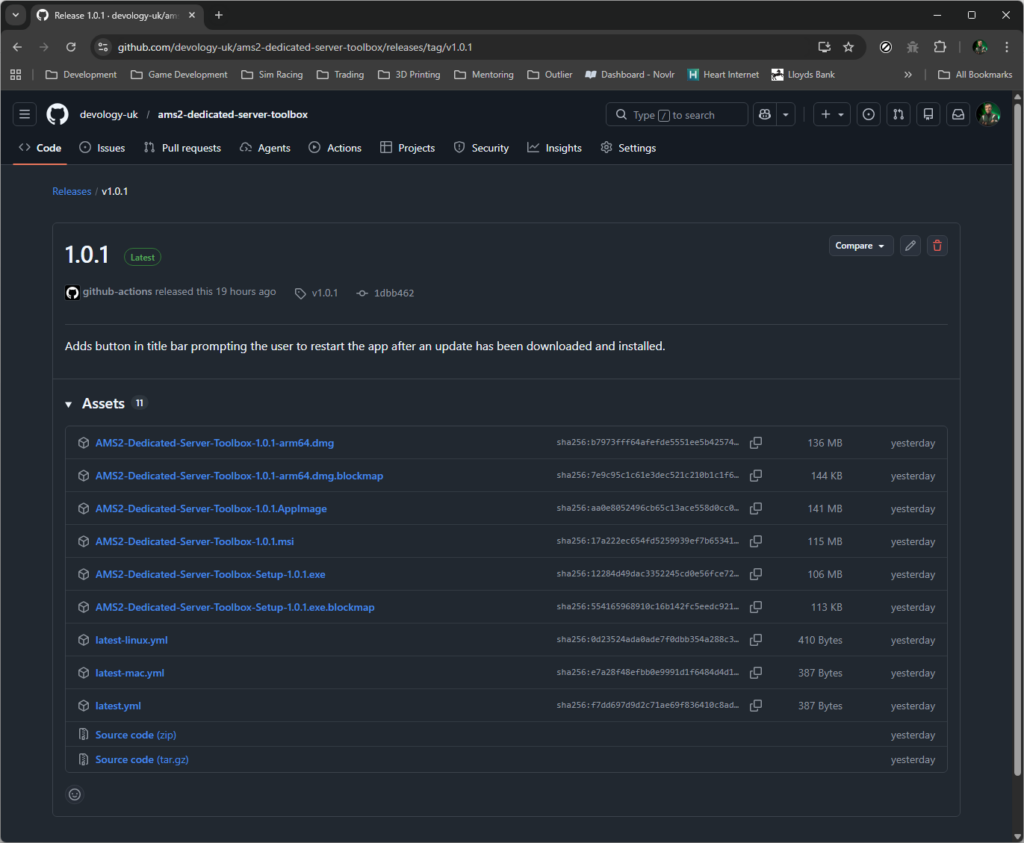This screenshot has height=843, width=1024.
Task: Open the Copilot chat icon
Action: pyautogui.click(x=765, y=115)
